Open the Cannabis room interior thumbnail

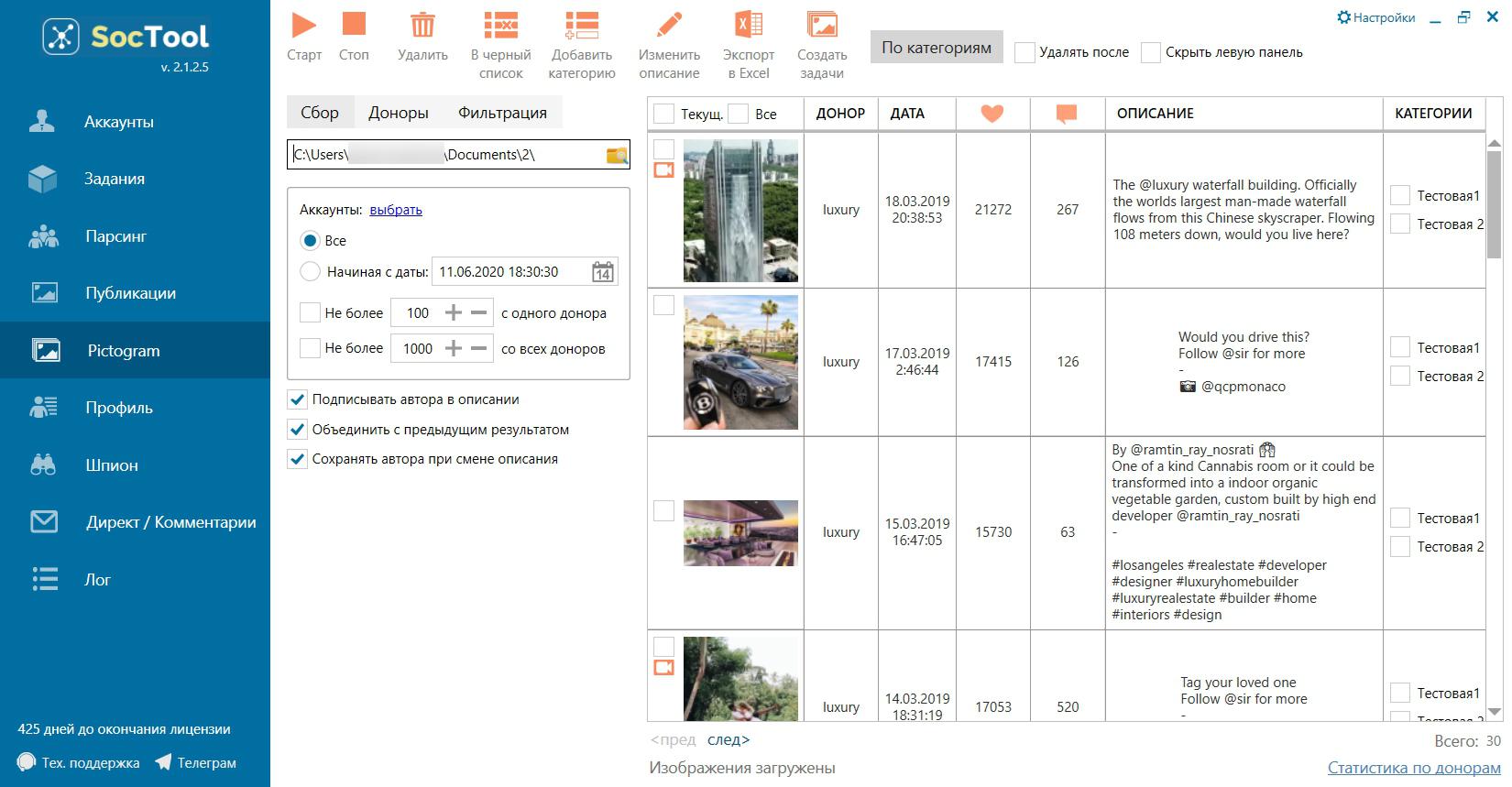coord(740,532)
